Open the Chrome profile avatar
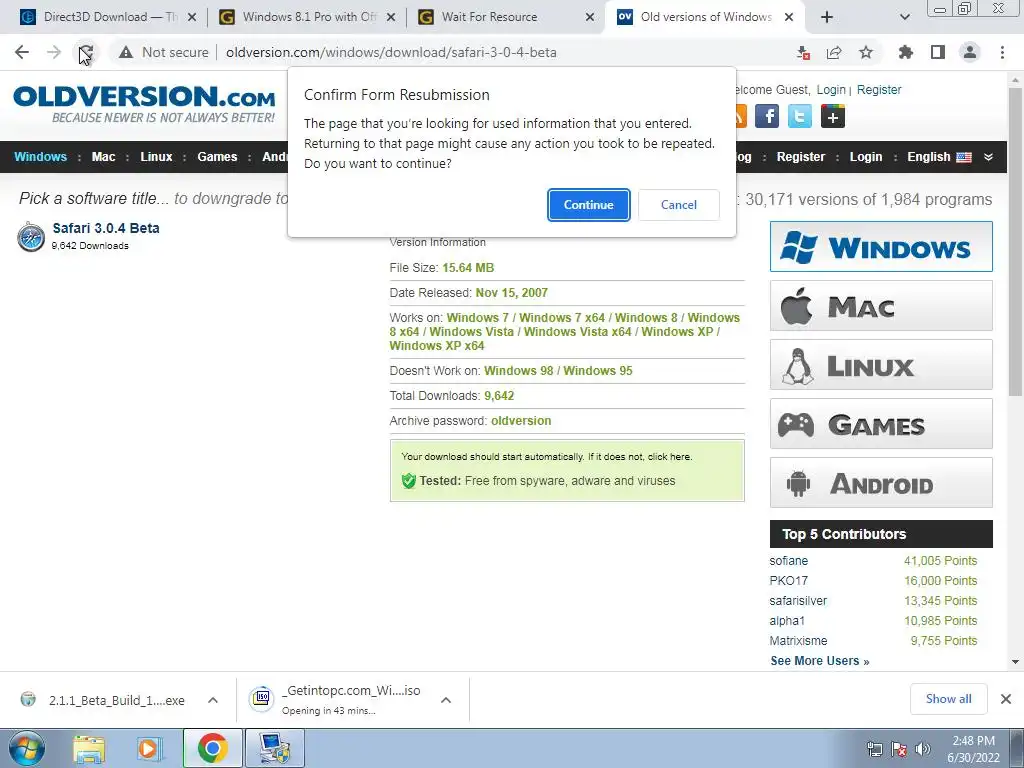The image size is (1024, 768). 970,52
